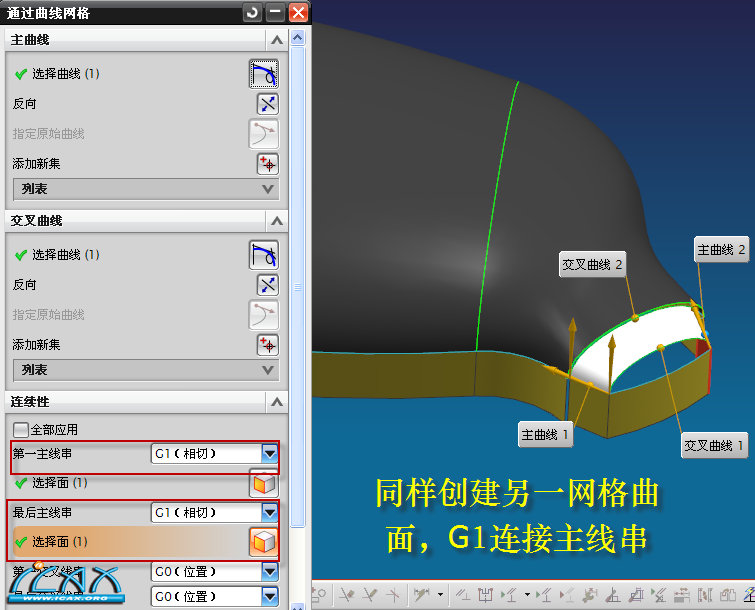This screenshot has width=755, height=610.
Task: Close the 通过曲线网格 dialog
Action: pos(299,12)
